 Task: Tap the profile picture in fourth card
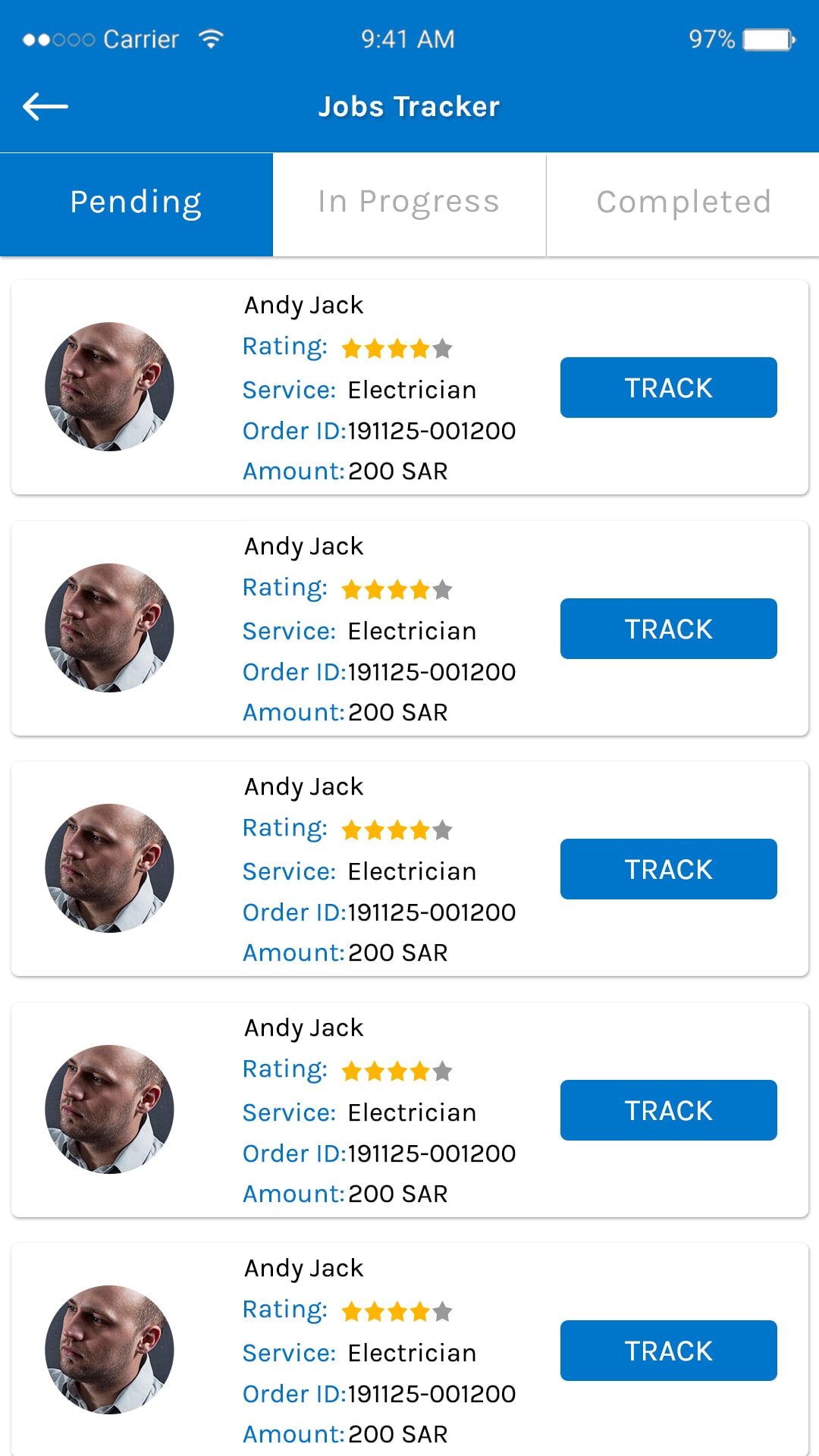[110, 1109]
